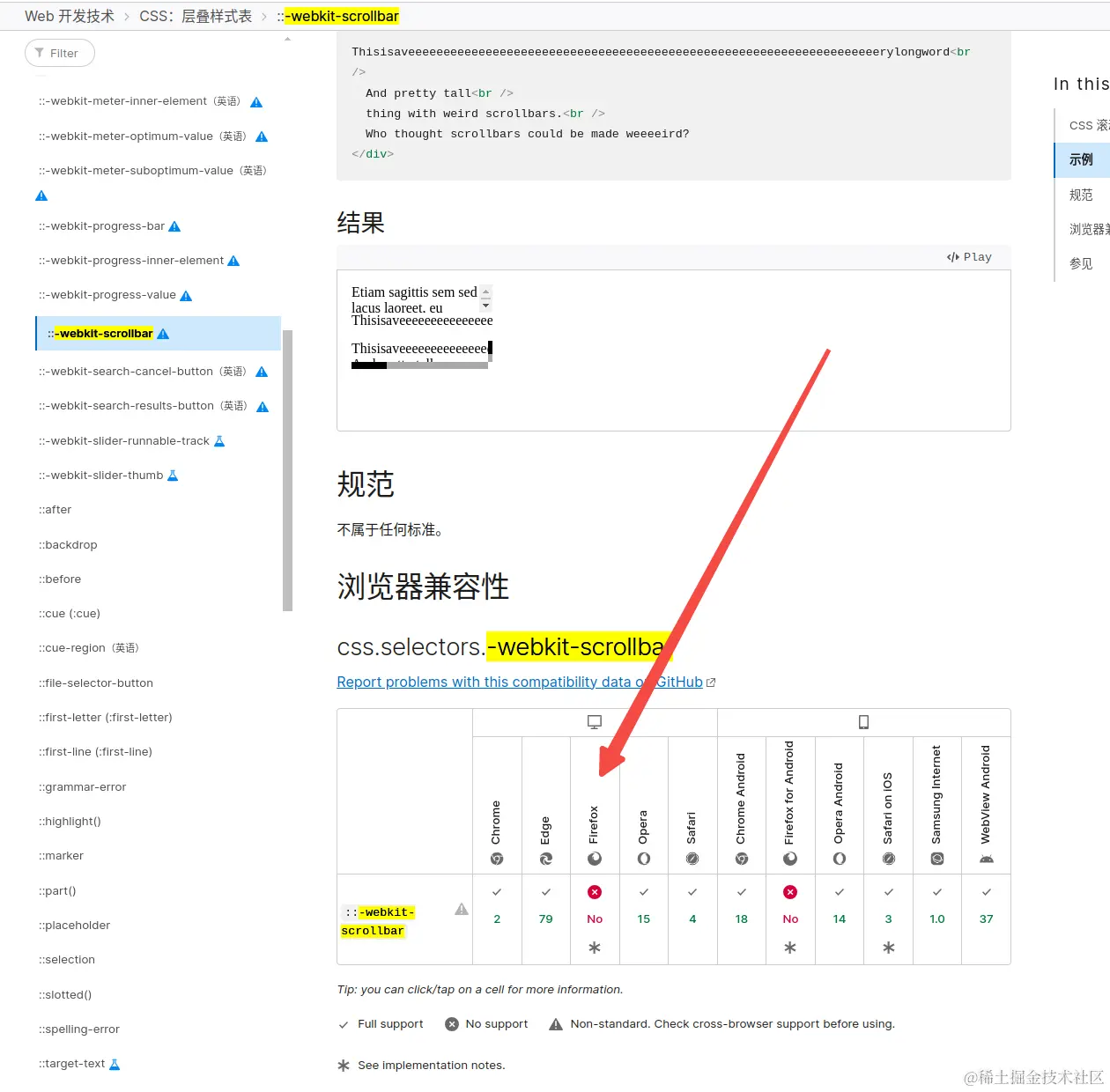This screenshot has height=1092, width=1110.
Task: Click Chrome Android column header icon
Action: (x=742, y=859)
